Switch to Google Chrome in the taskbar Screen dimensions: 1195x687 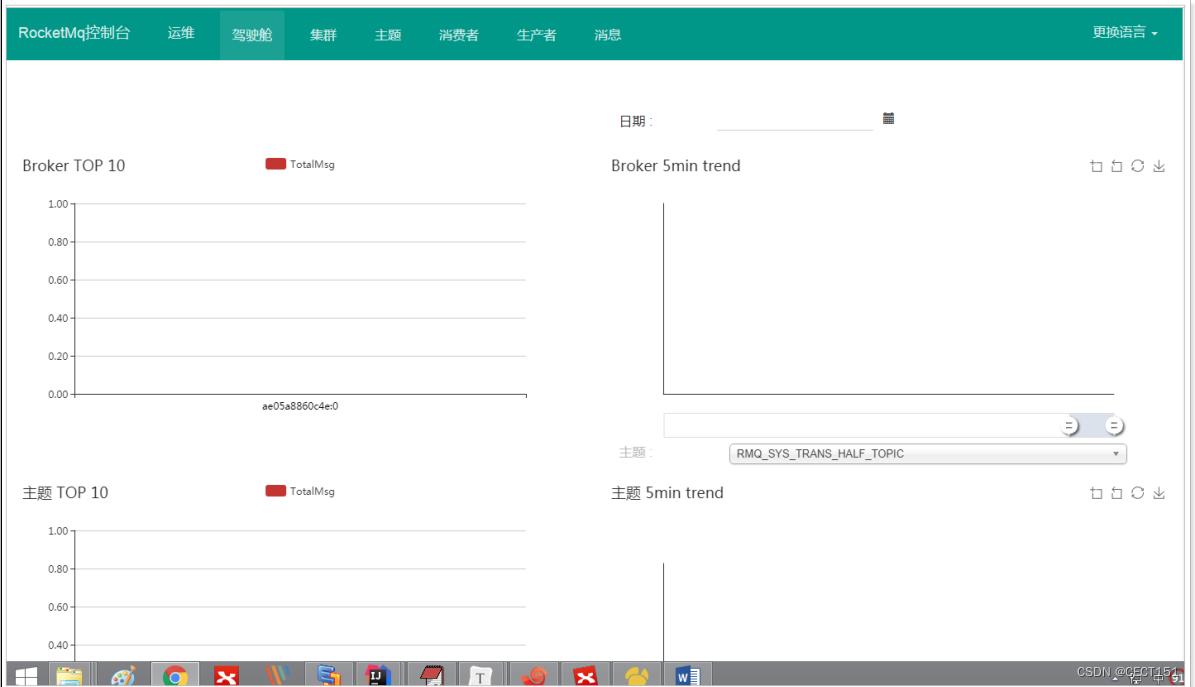tap(175, 675)
